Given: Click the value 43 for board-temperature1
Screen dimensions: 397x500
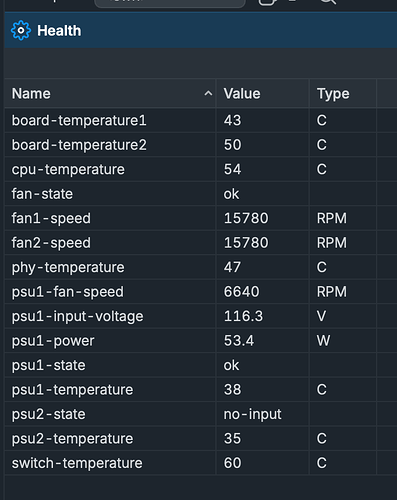Looking at the screenshot, I should pyautogui.click(x=232, y=120).
